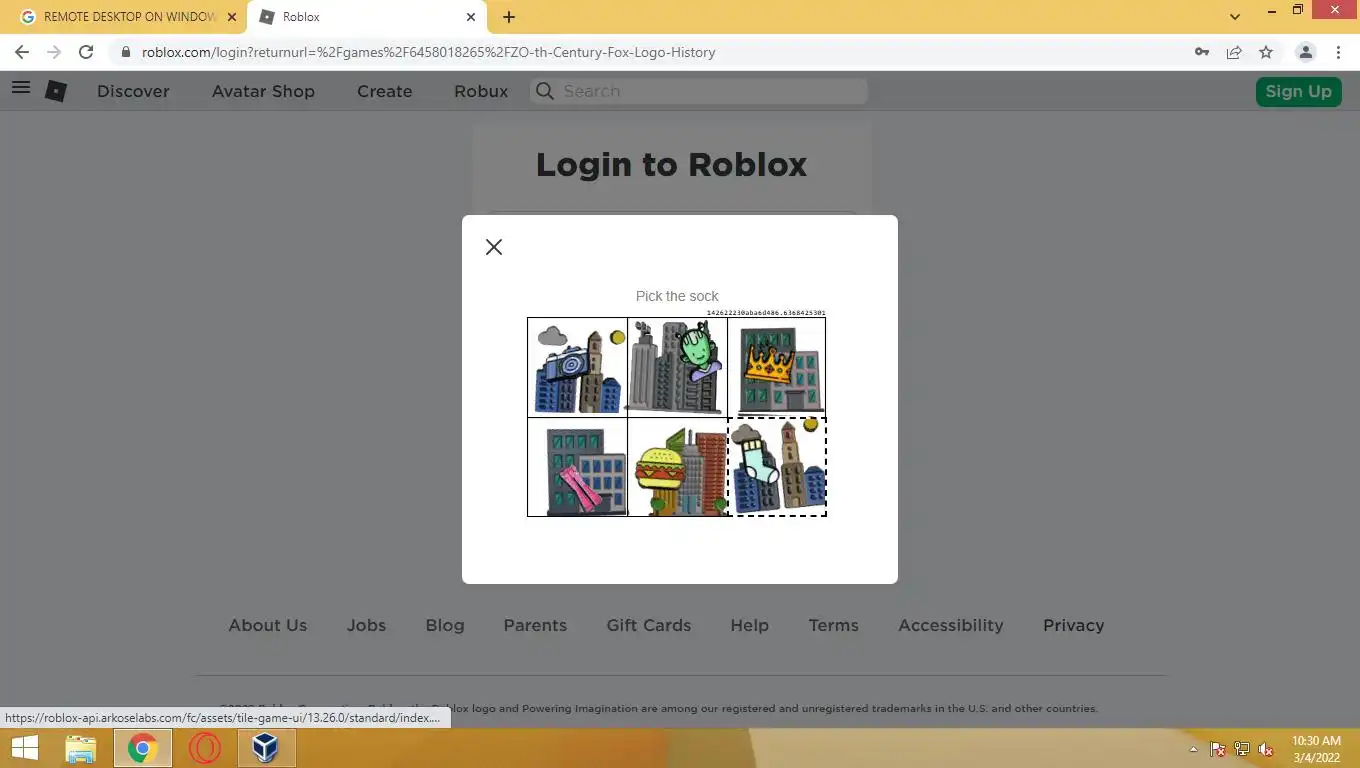Show hidden system tray icons
The width and height of the screenshot is (1360, 768).
1193,749
